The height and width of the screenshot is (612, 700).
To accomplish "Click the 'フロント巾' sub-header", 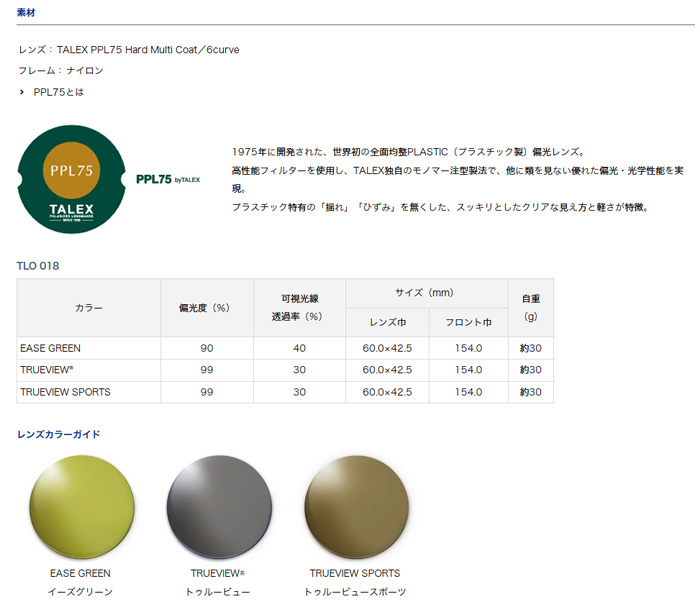I will [468, 322].
